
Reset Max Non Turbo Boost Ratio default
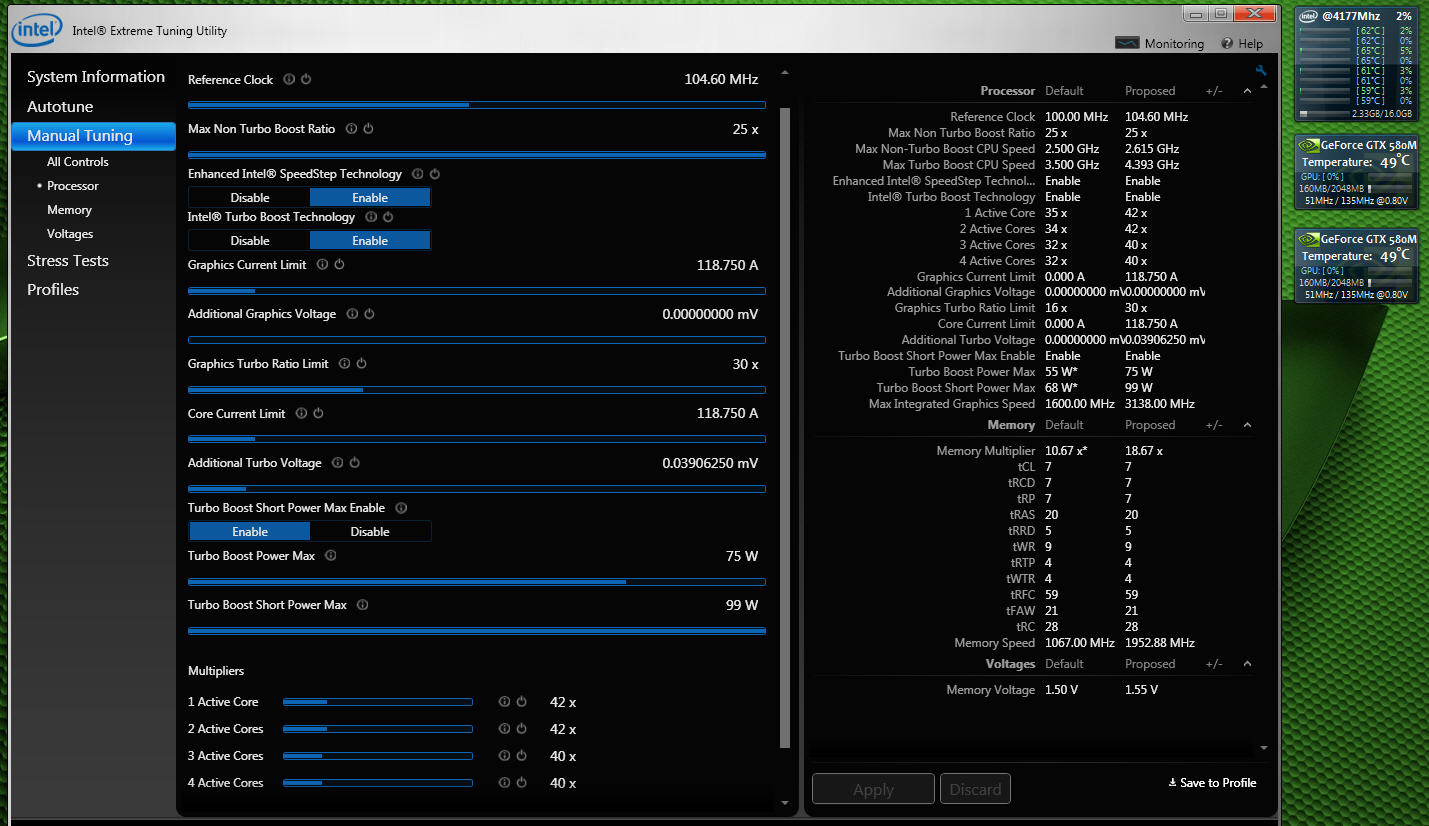pyautogui.click(x=368, y=129)
